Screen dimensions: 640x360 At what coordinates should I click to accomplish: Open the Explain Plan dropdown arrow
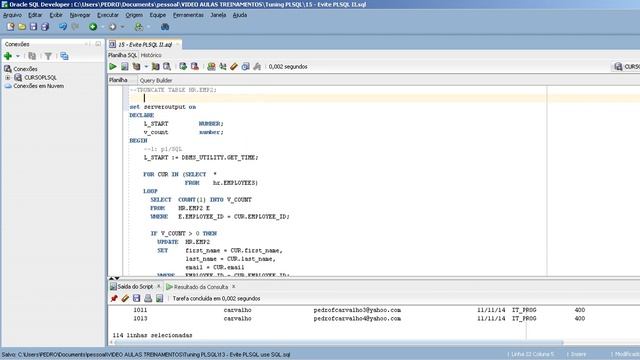click(146, 67)
